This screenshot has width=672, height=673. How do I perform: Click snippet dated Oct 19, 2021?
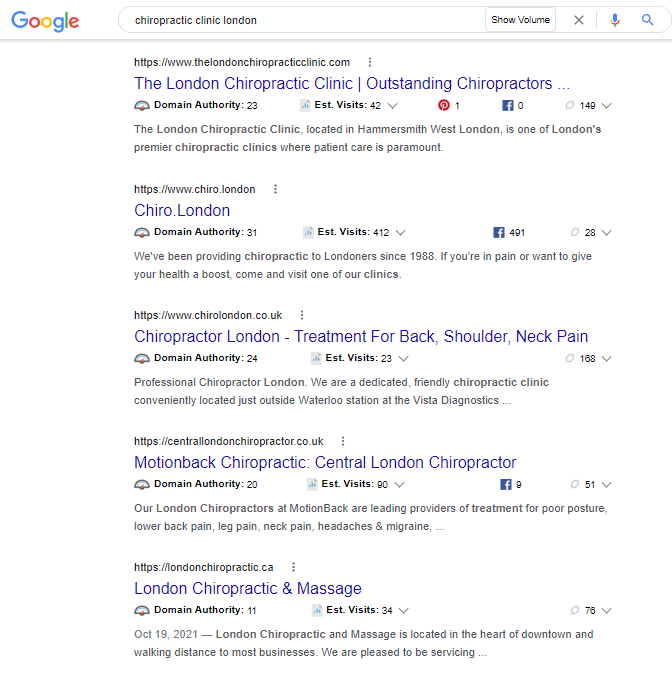[x=364, y=643]
